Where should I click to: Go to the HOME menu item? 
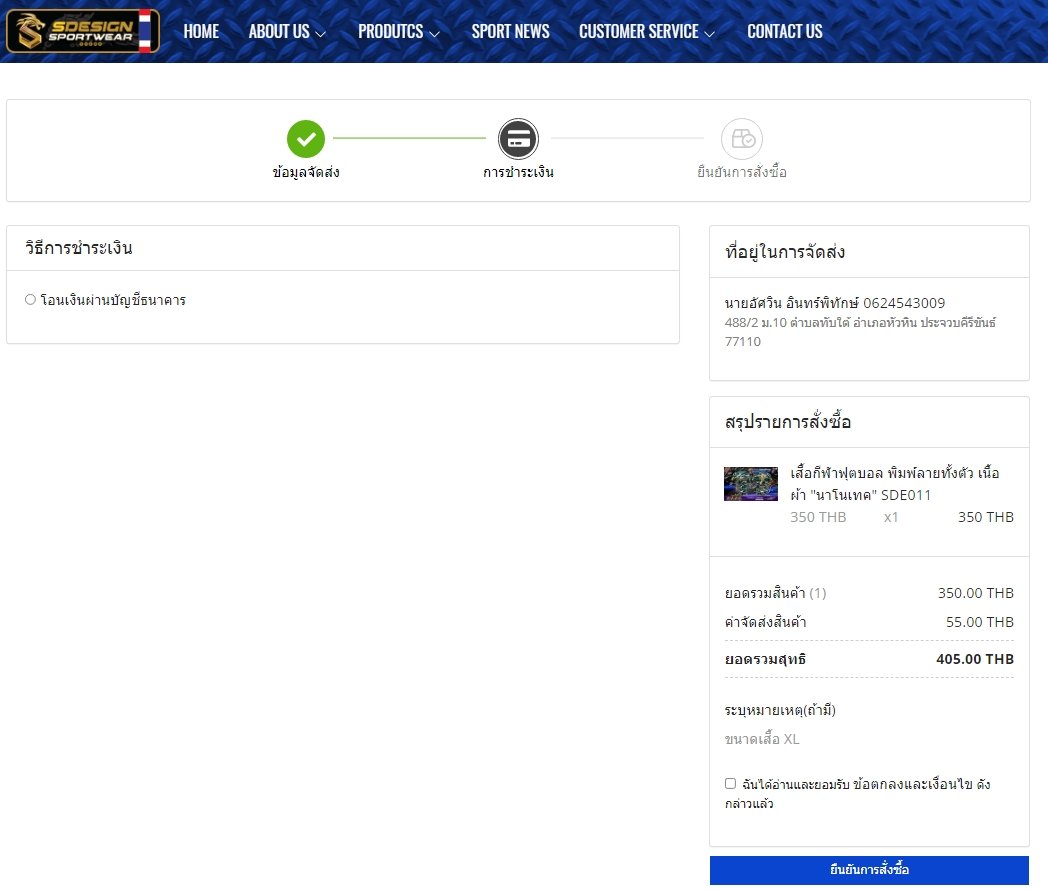pos(201,32)
